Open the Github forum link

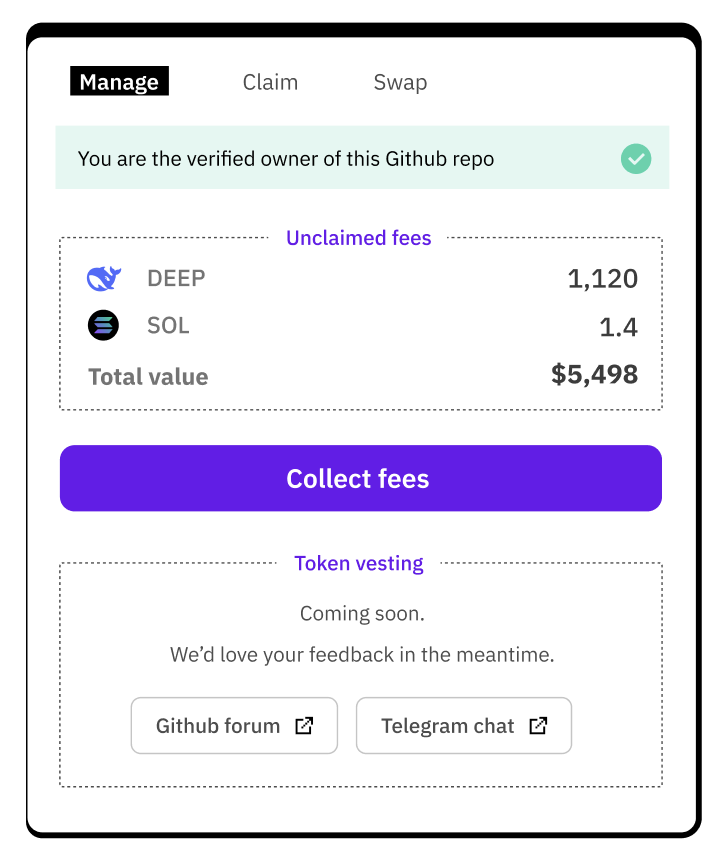tap(234, 726)
